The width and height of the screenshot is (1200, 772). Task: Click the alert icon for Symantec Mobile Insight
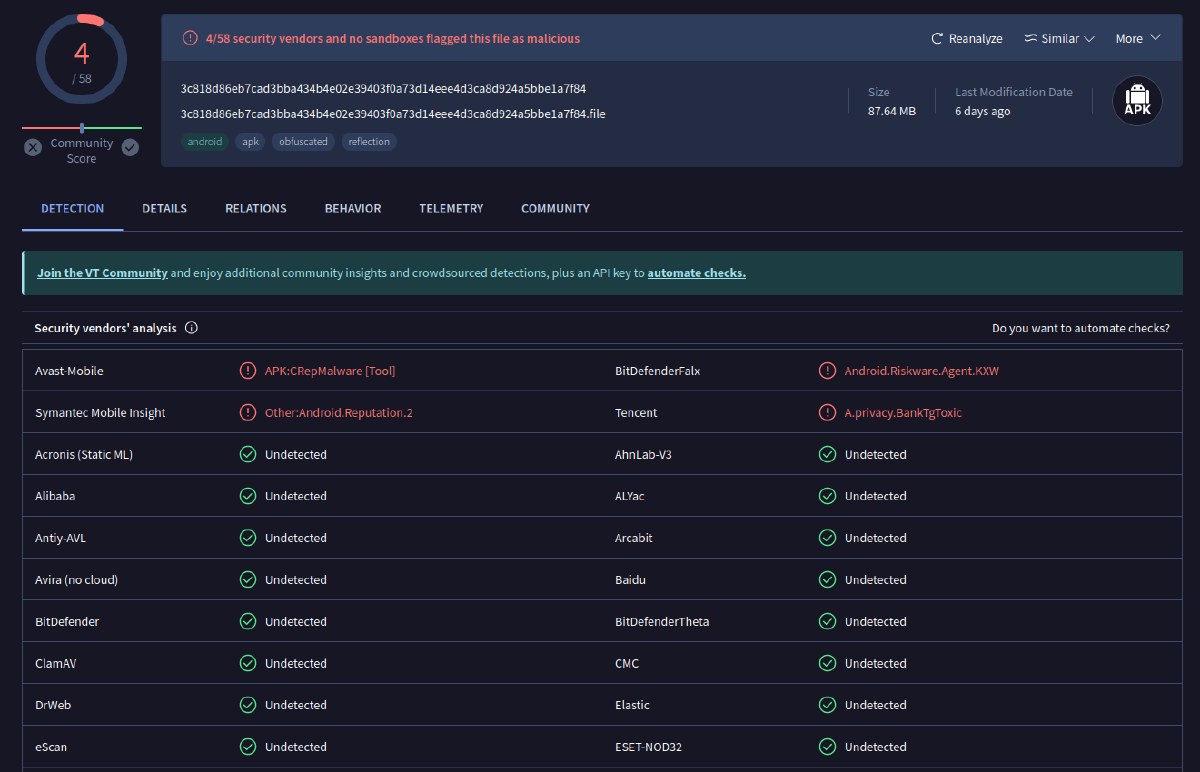pos(247,413)
